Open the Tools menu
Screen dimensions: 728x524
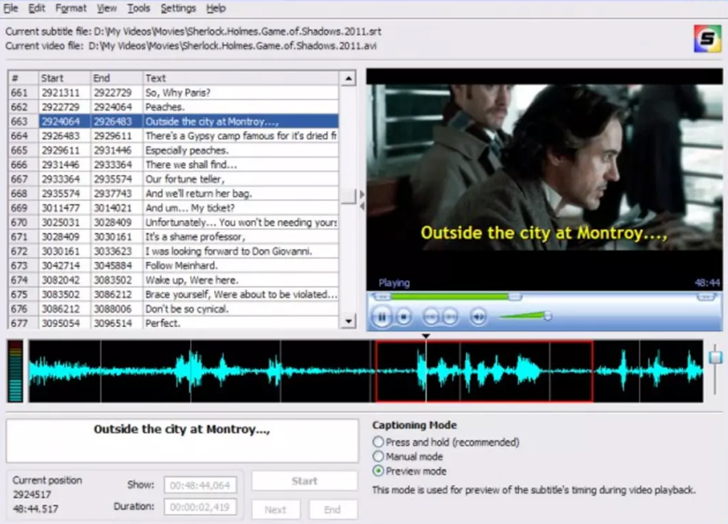tap(138, 8)
